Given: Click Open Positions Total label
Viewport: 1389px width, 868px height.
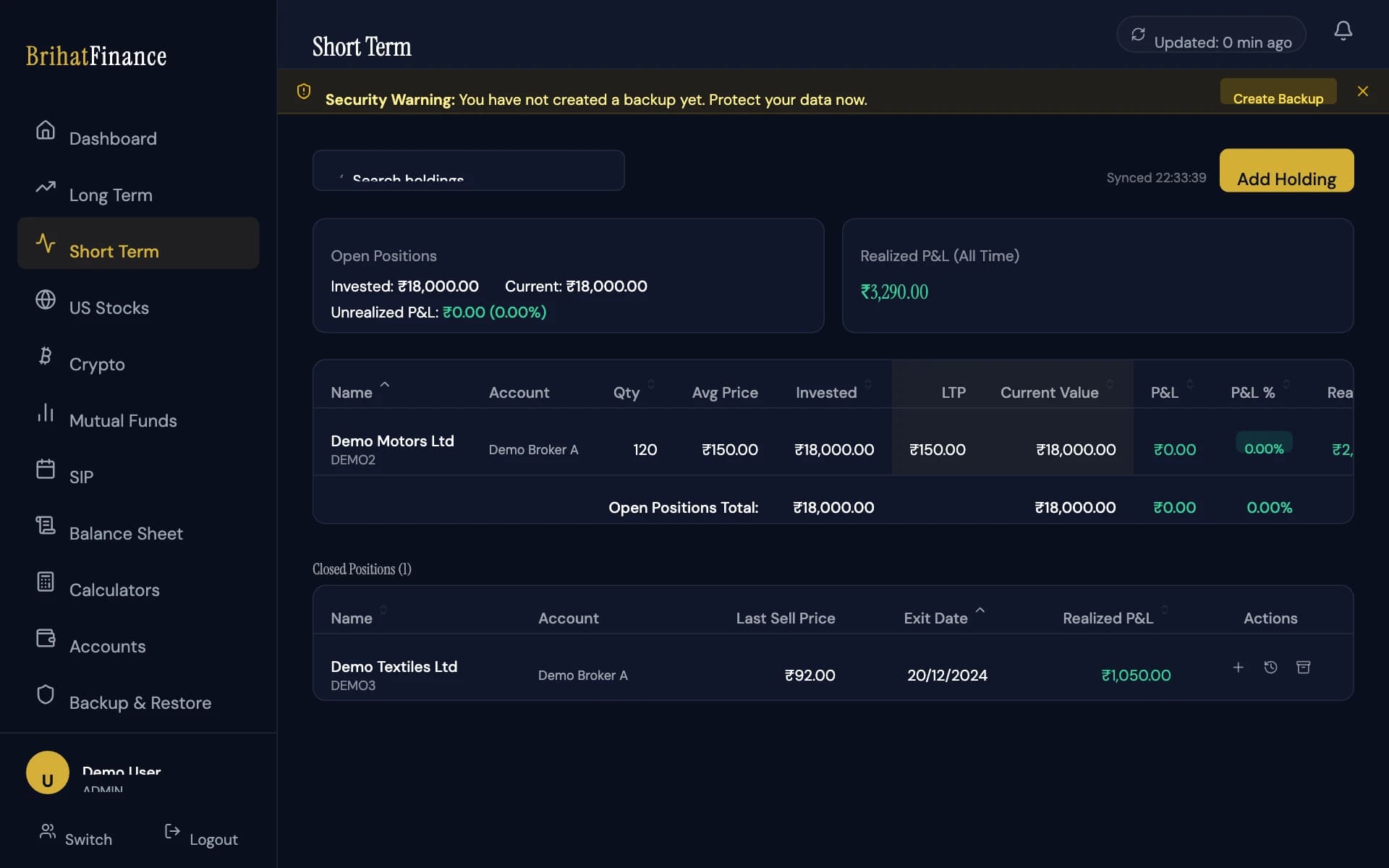Looking at the screenshot, I should [x=683, y=507].
